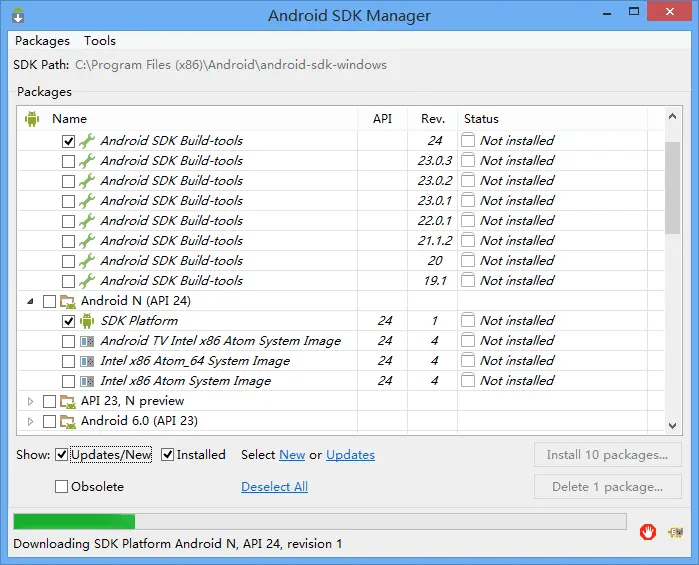Click wrench icon of Build-tools rev 24

[87, 141]
